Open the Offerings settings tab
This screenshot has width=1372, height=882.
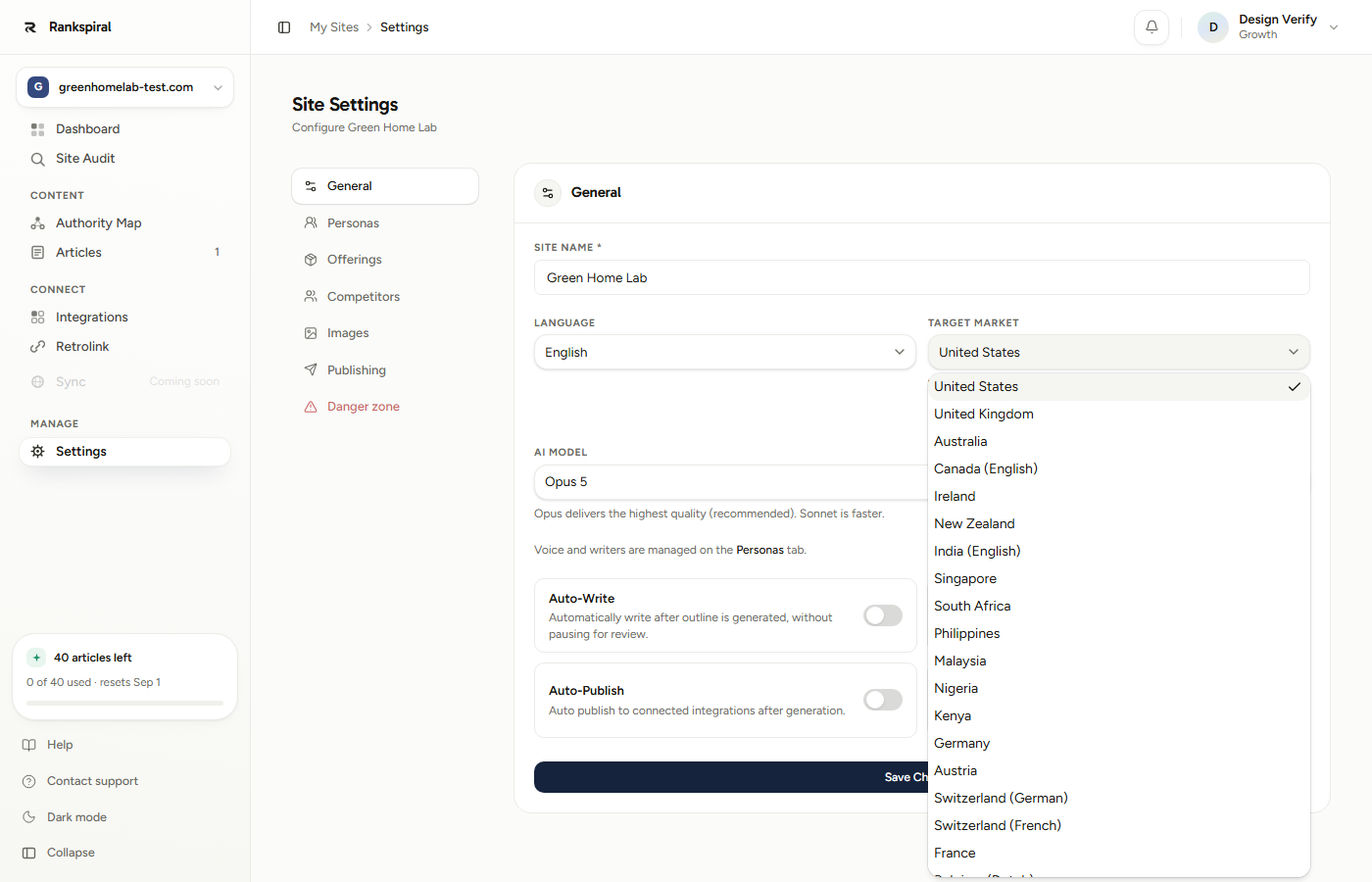tap(385, 260)
